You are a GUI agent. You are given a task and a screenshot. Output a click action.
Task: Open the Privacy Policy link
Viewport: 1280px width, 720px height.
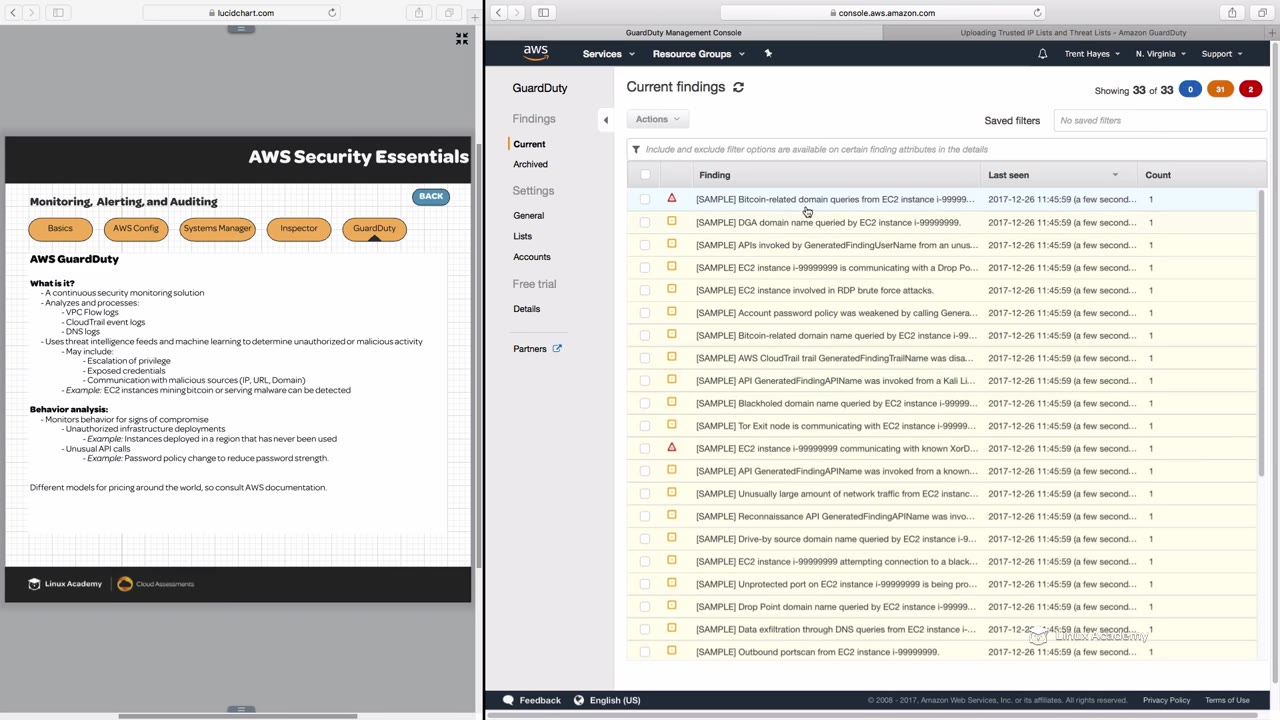click(x=1166, y=700)
